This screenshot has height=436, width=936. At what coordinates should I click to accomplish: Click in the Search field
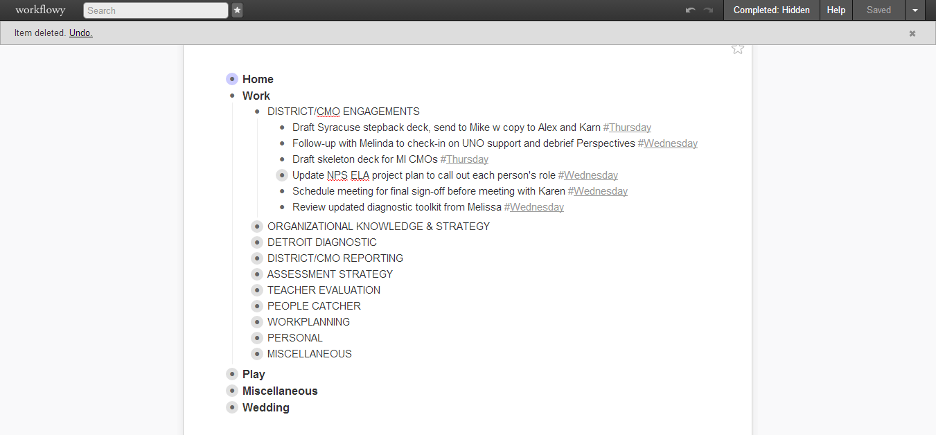pos(155,10)
